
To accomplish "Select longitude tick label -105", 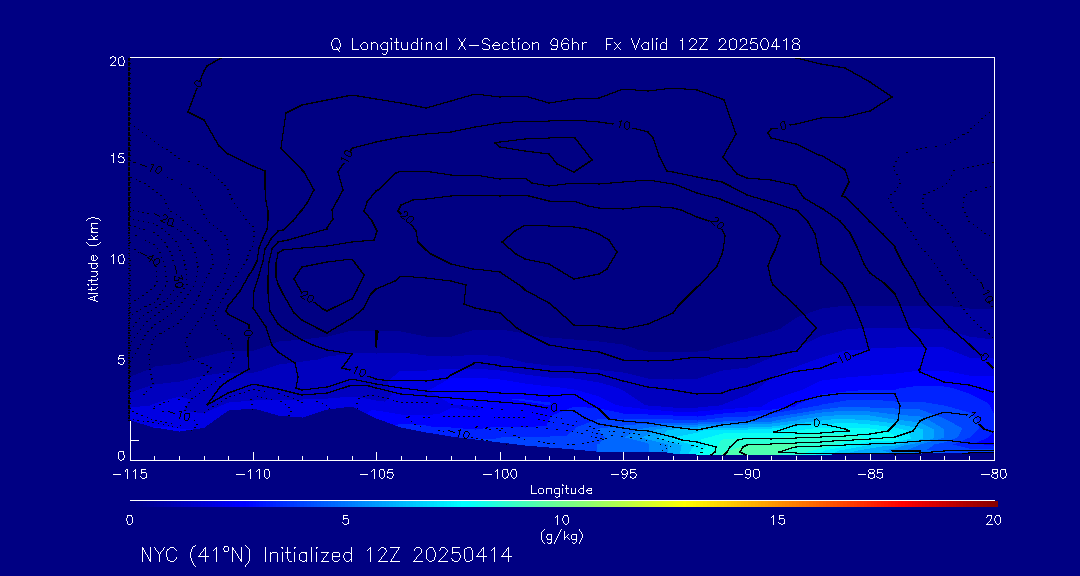I will [377, 475].
